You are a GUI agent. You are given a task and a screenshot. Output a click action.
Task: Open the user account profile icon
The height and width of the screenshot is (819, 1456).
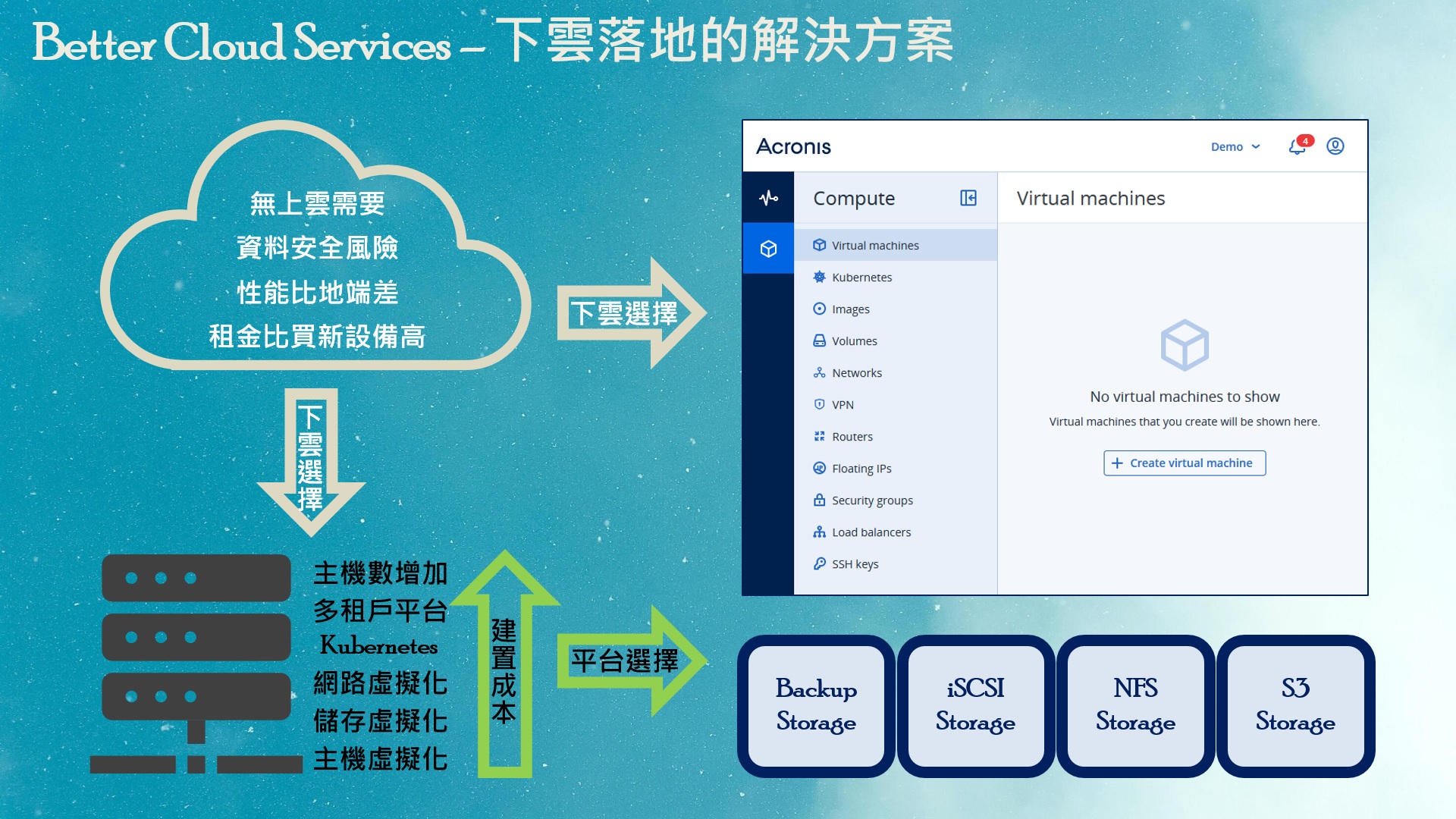1335,146
